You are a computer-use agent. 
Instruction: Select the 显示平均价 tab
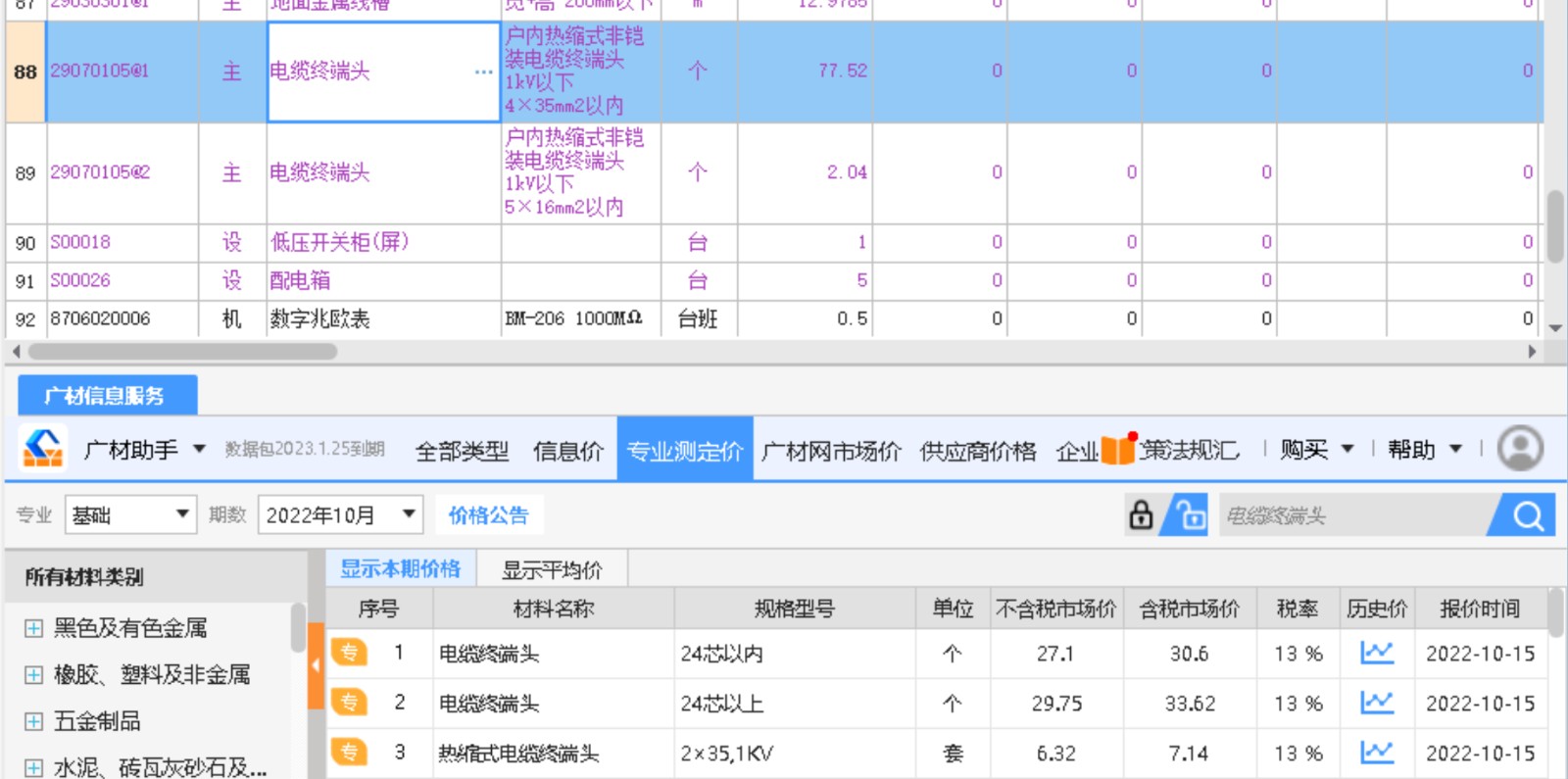click(552, 569)
